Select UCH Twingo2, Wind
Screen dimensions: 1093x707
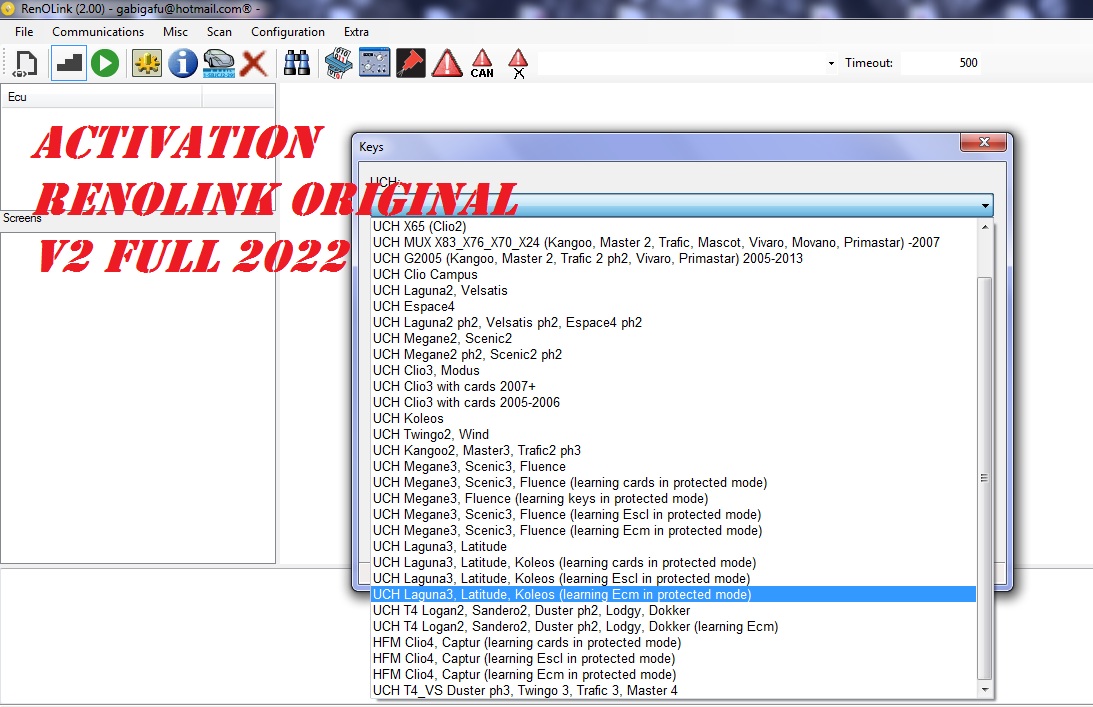(673, 434)
